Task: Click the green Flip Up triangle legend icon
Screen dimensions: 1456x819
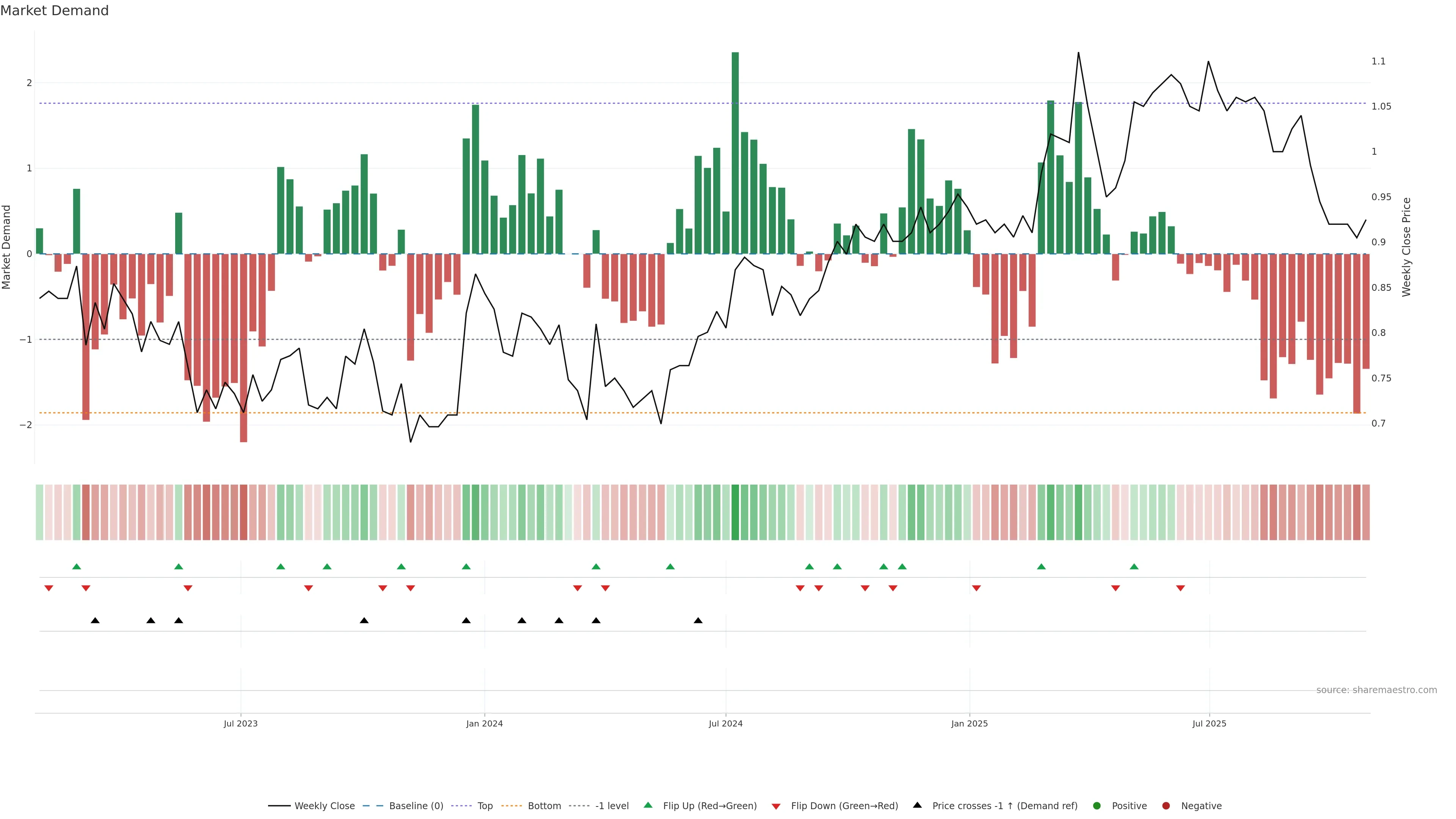Action: 648,805
